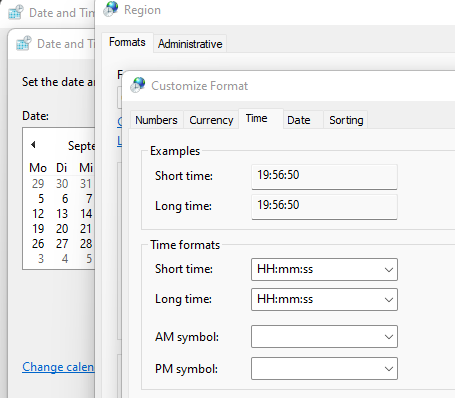The width and height of the screenshot is (455, 398).
Task: Click the Short time example field
Action: (x=324, y=176)
